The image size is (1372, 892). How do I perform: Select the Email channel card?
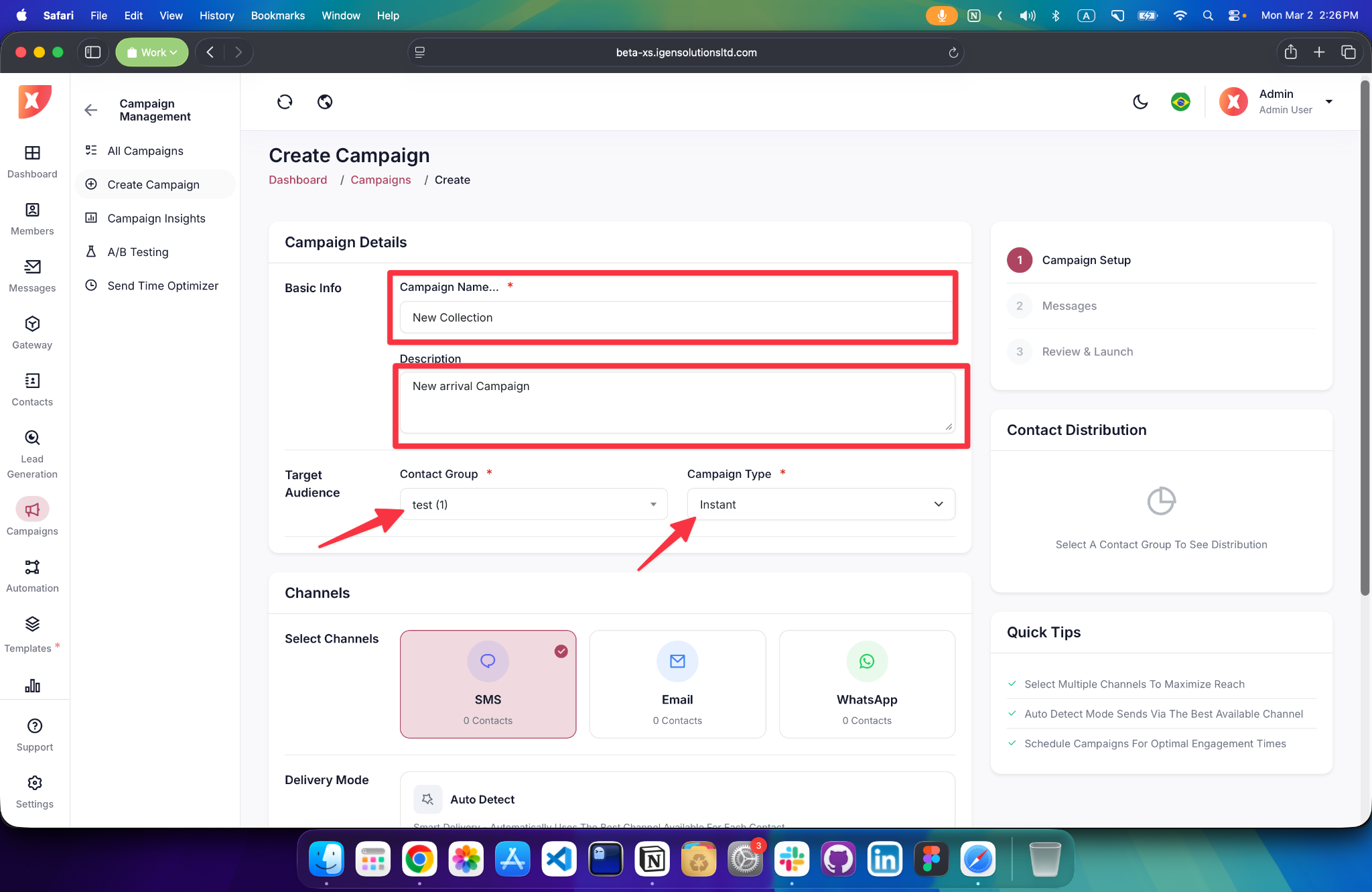[x=677, y=684]
